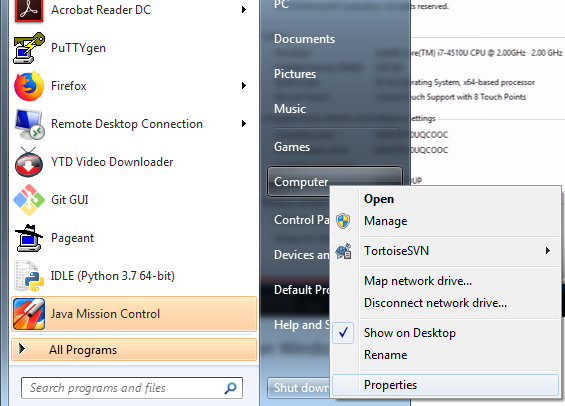Toggle Show on Desktop checkmark

click(343, 333)
